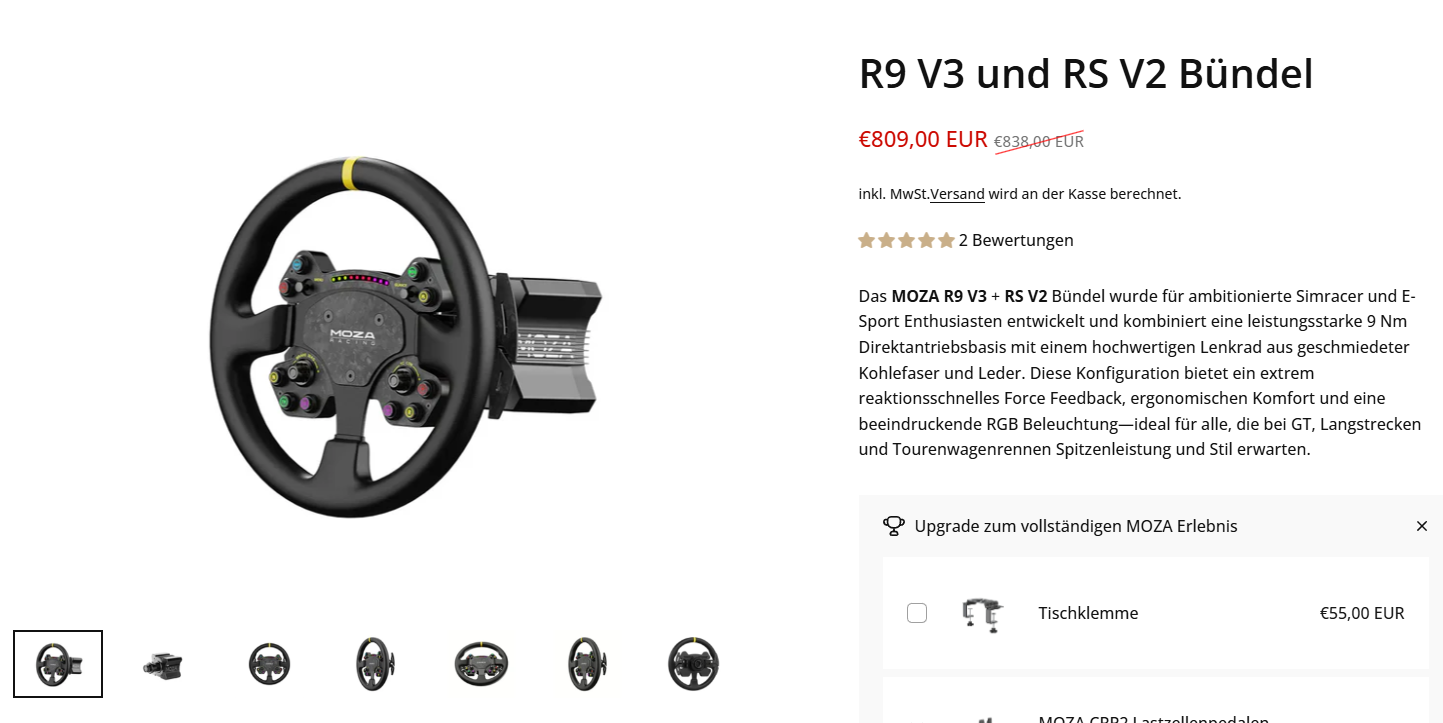
Task: Click the sale price €809,00 EUR
Action: click(x=923, y=139)
